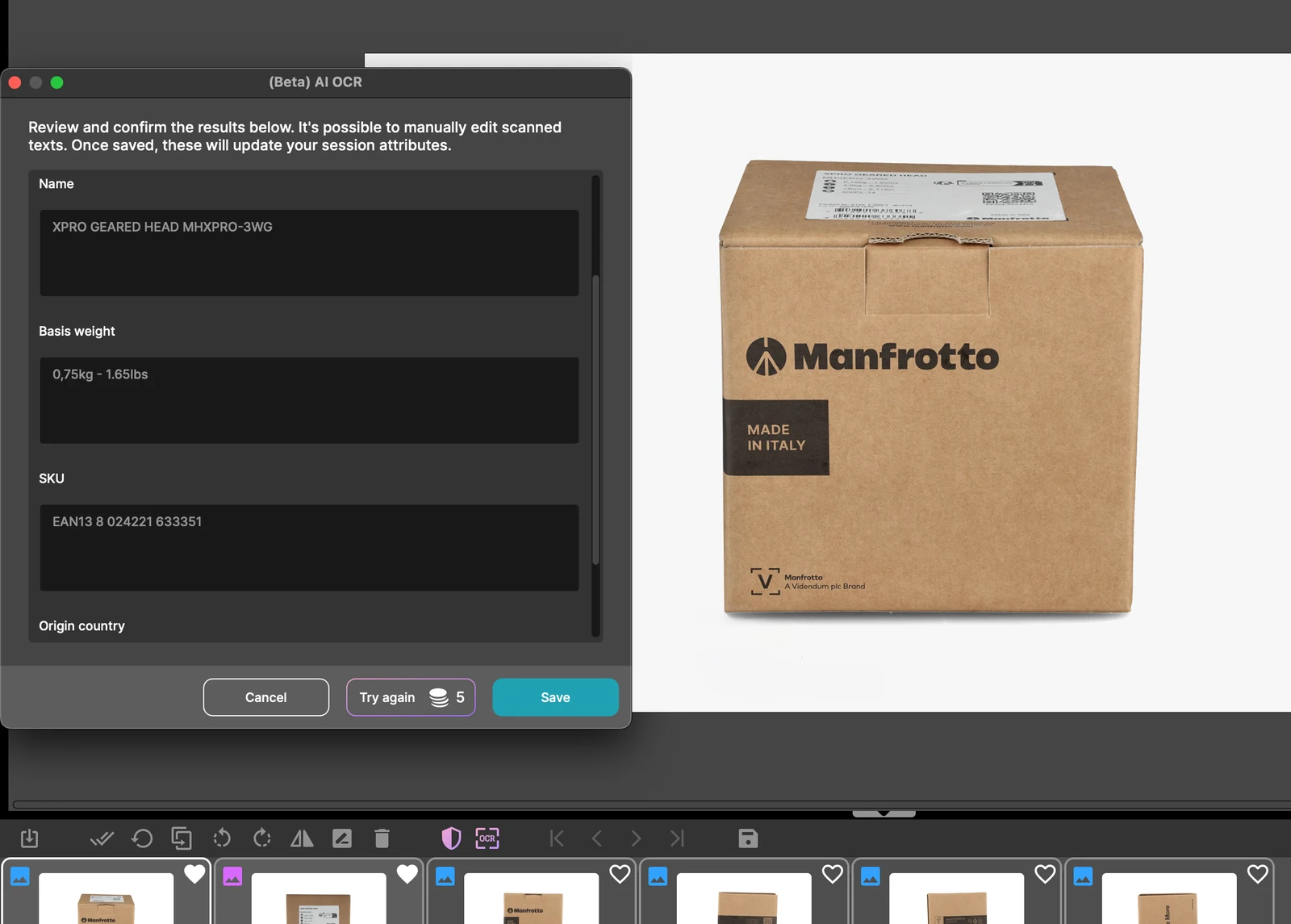
Task: Select the second thumbnail with purple icon
Action: point(319,892)
